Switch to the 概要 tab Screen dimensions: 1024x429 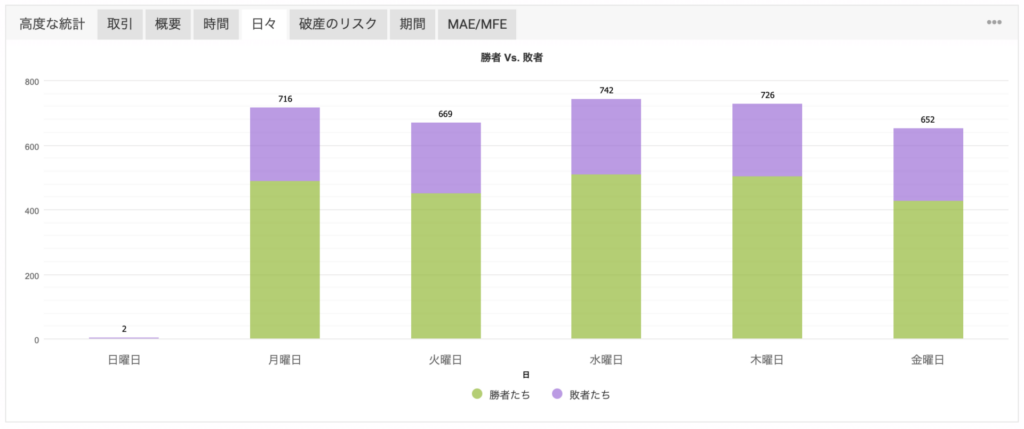pyautogui.click(x=168, y=24)
